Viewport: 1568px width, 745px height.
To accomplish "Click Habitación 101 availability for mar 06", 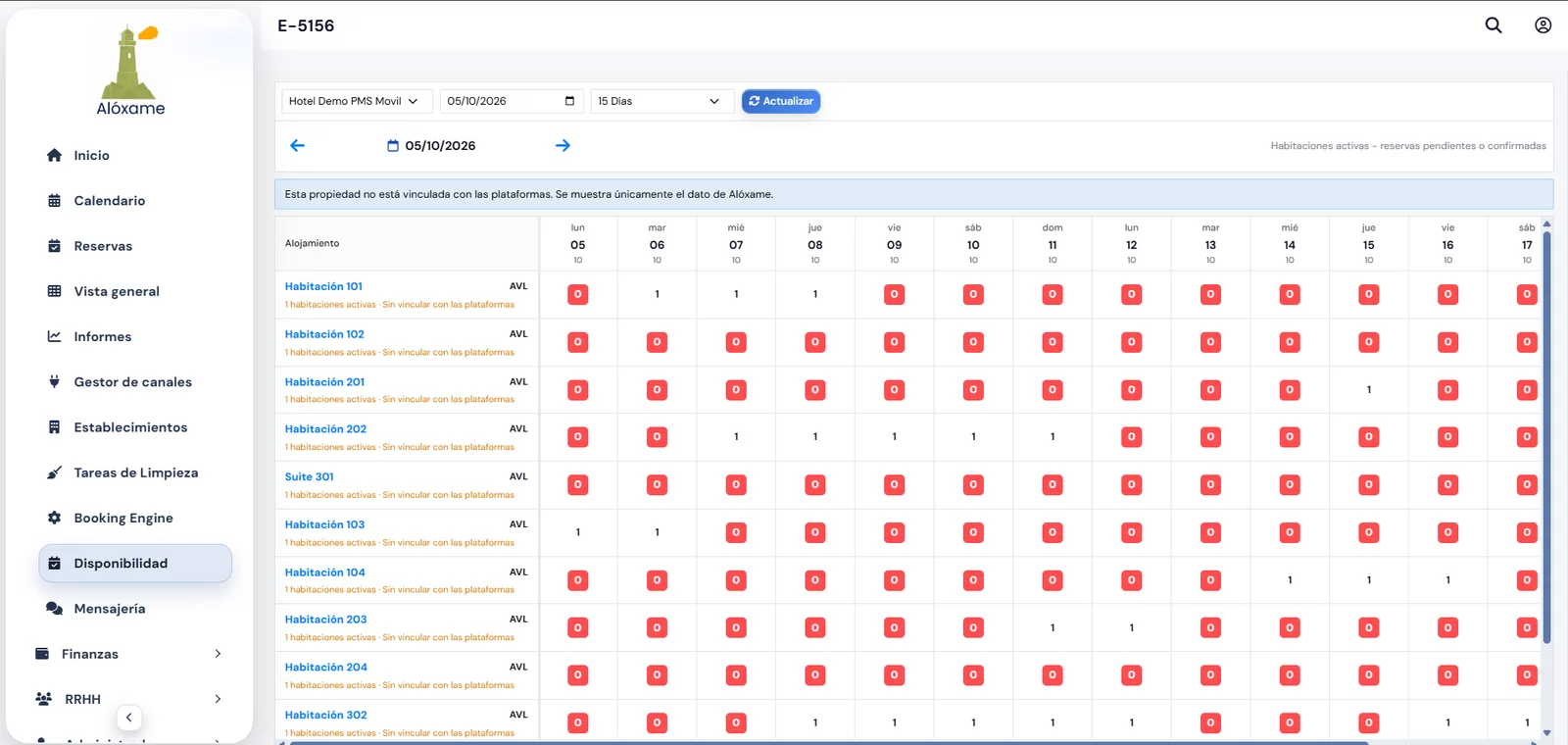I will (657, 294).
